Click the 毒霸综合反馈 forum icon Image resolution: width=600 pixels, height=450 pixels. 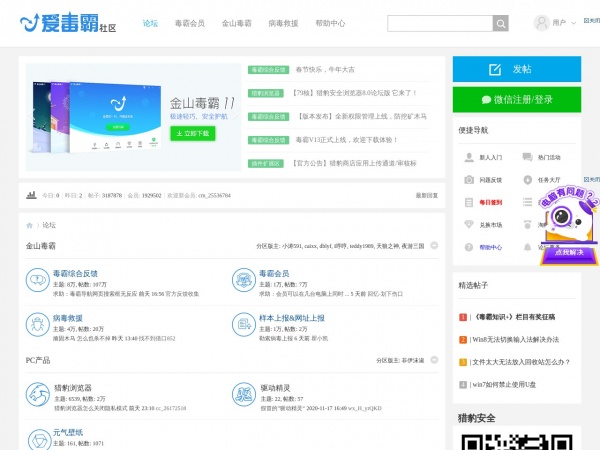pos(38,280)
